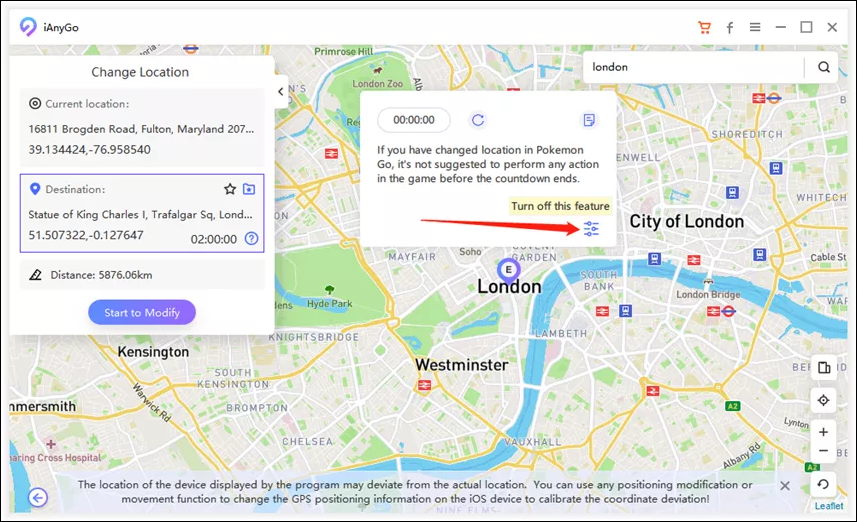Add destination to favorites star
This screenshot has width=857, height=522.
(230, 189)
